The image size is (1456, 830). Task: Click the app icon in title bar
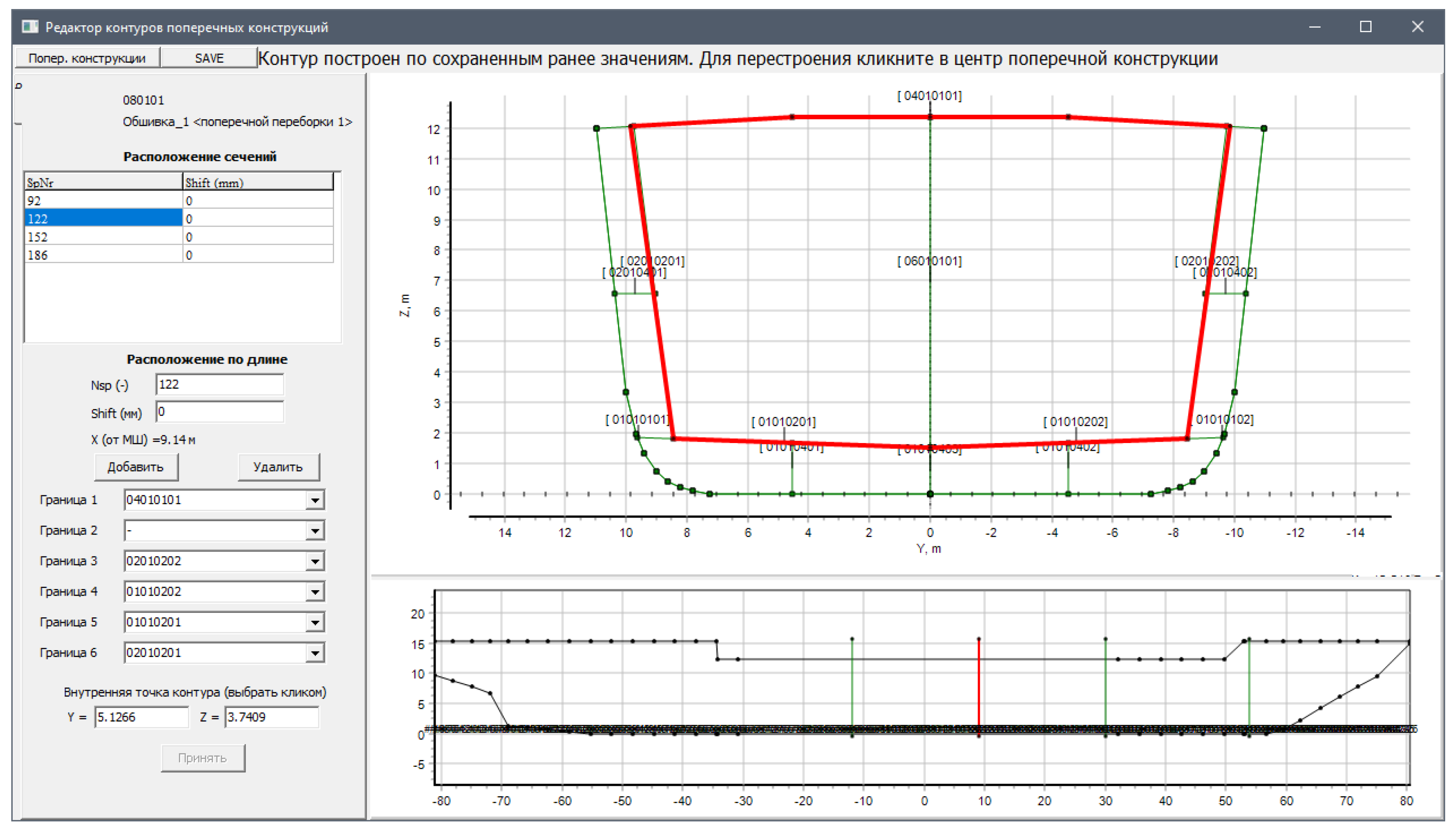coord(30,27)
